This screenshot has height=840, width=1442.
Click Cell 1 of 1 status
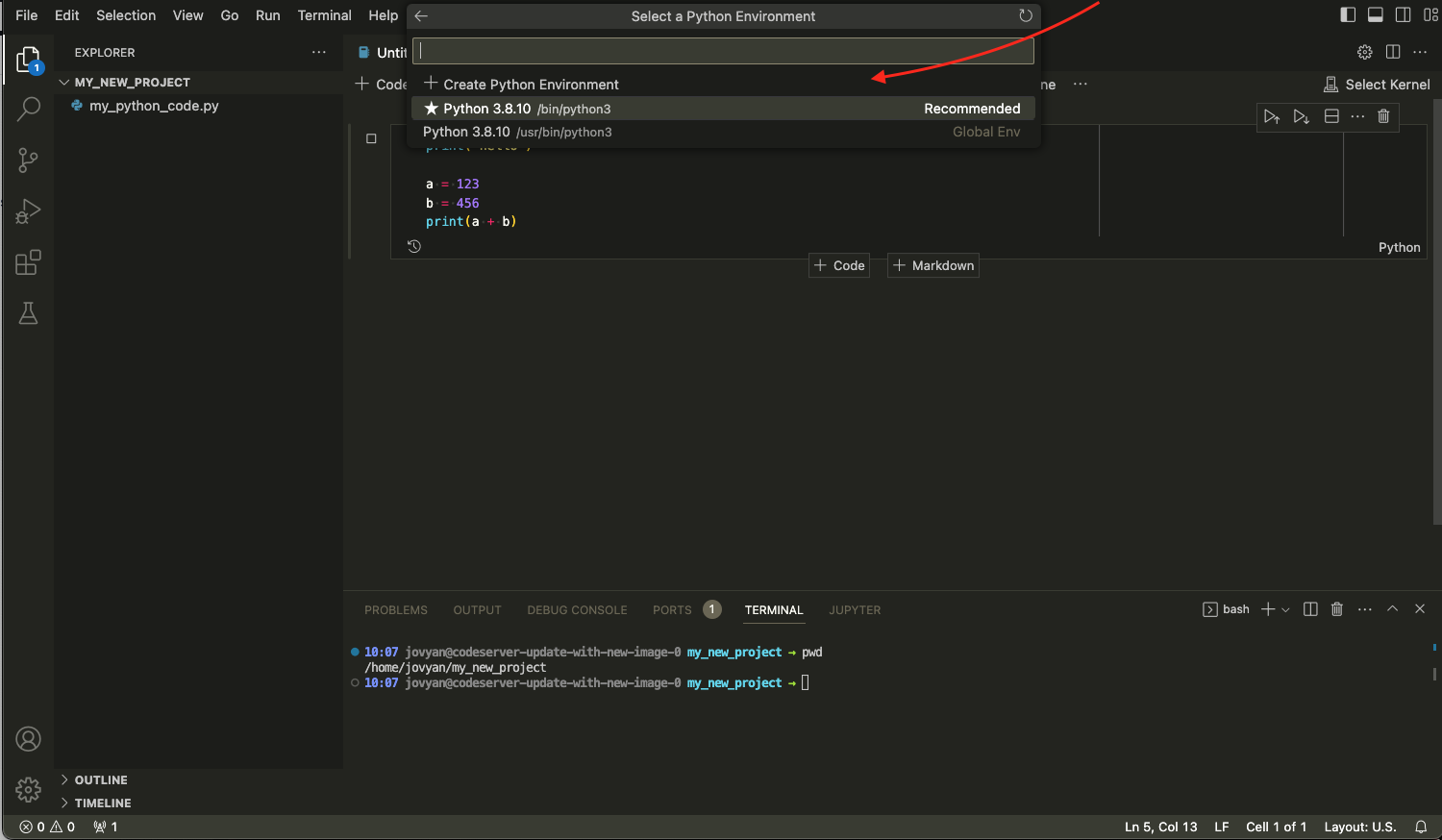pyautogui.click(x=1277, y=827)
